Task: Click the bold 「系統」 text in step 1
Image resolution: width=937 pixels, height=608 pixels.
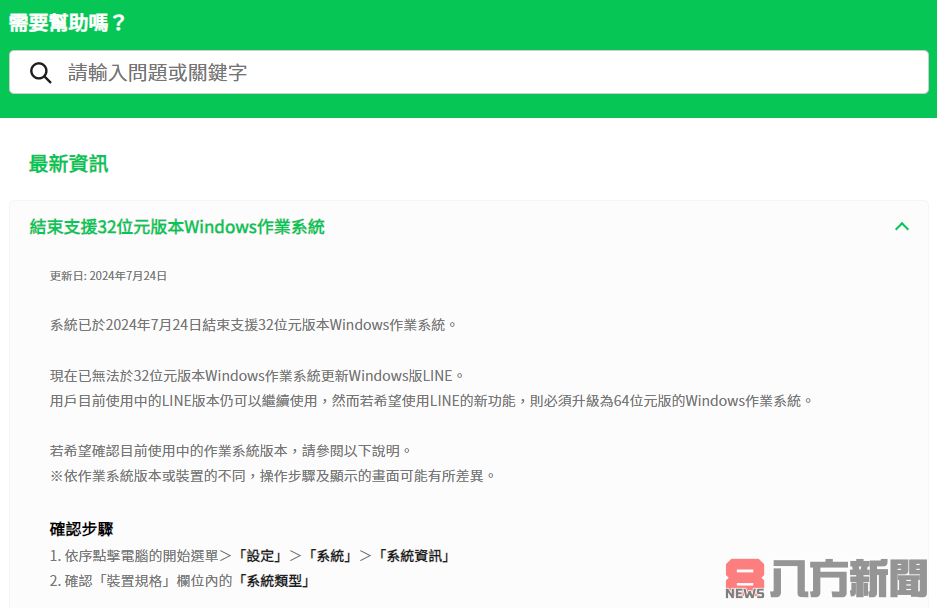Action: 330,556
